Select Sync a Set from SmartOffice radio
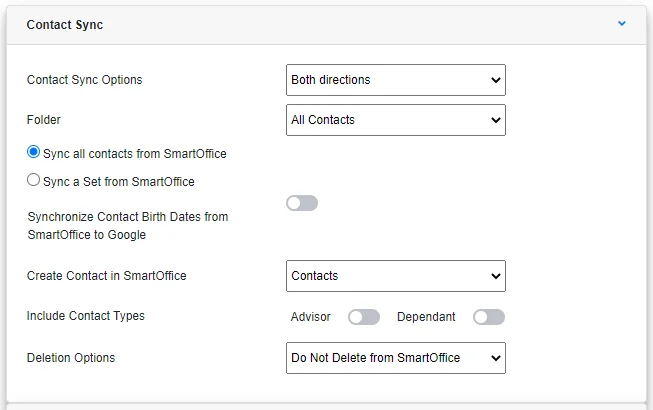 pos(33,180)
